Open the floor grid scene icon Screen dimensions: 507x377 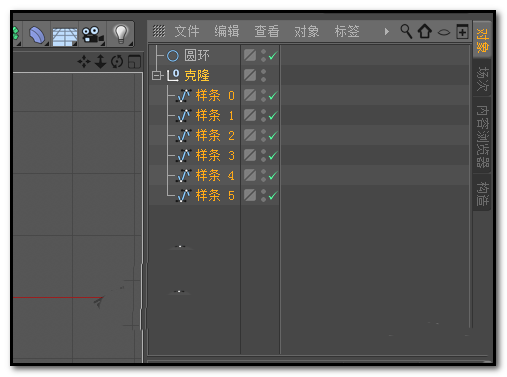[65, 36]
